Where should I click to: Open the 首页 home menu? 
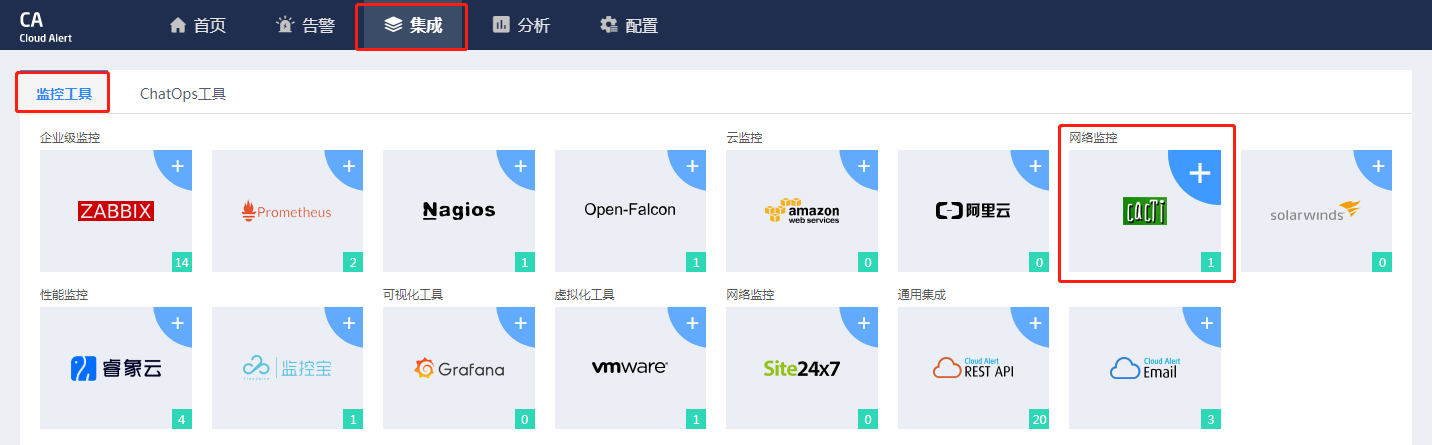click(198, 26)
